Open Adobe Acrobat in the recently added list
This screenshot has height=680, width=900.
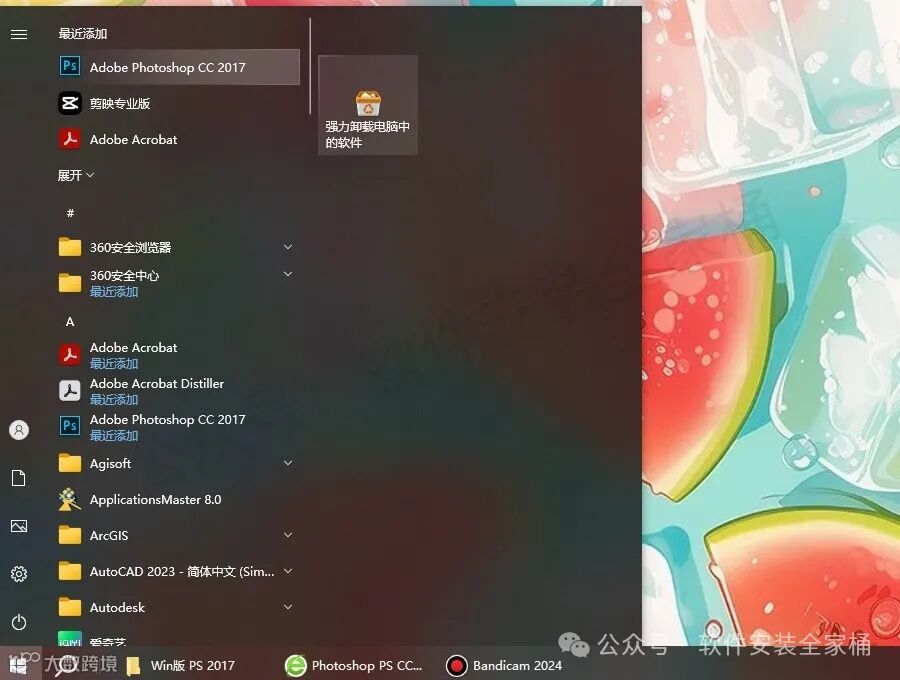(x=179, y=139)
